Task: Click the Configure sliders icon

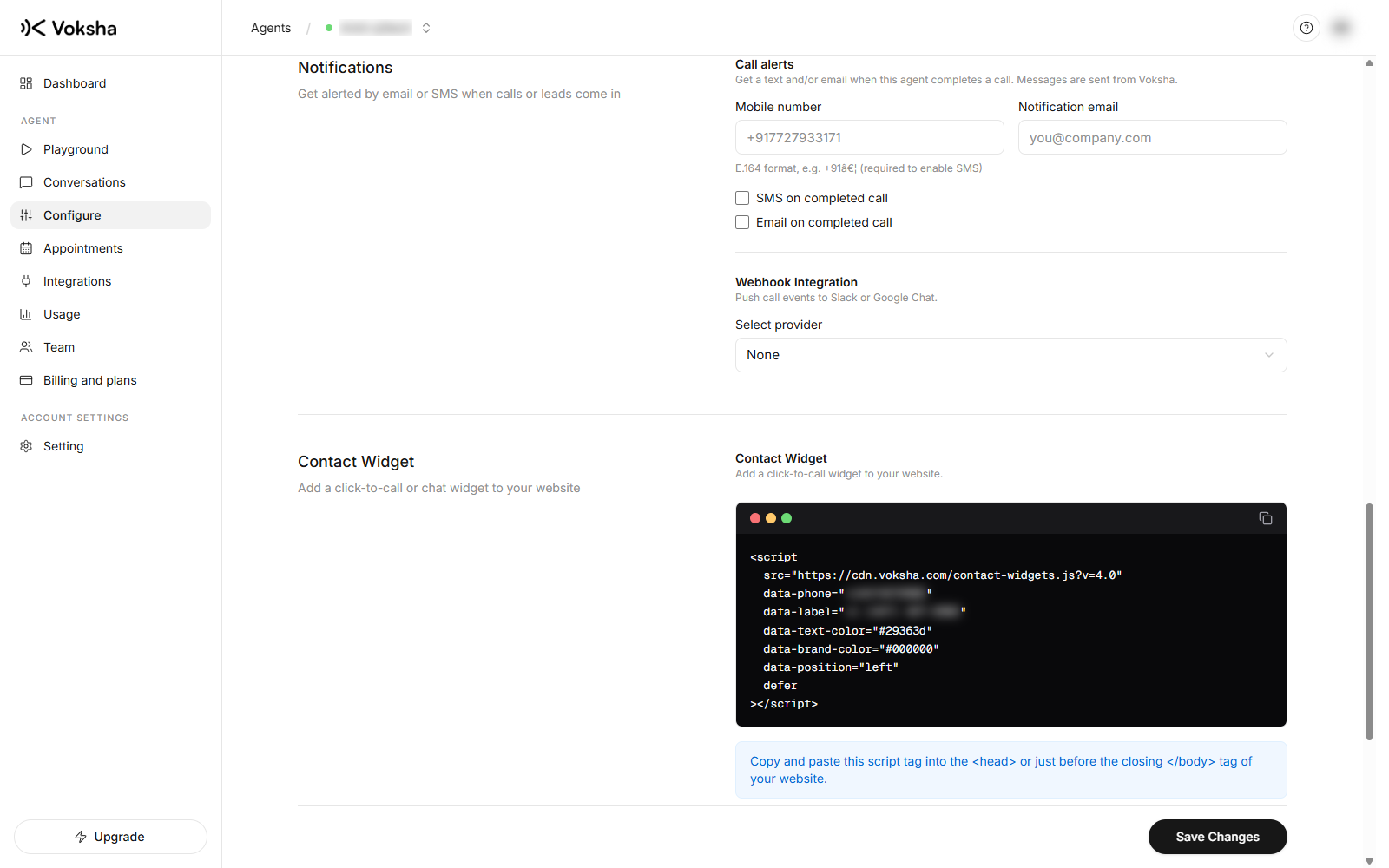Action: pyautogui.click(x=26, y=215)
